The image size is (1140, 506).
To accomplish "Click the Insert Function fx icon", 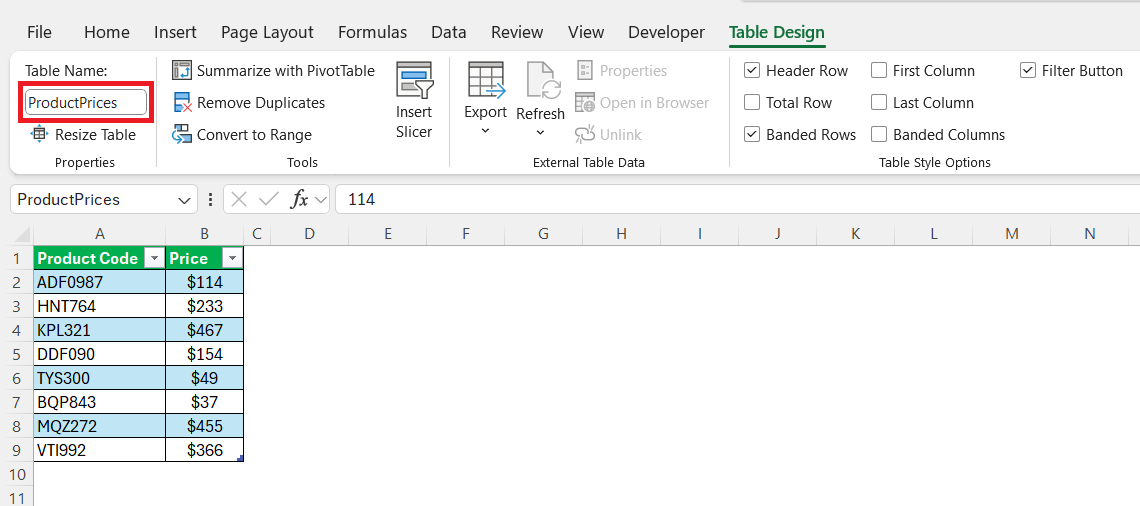I will [300, 199].
